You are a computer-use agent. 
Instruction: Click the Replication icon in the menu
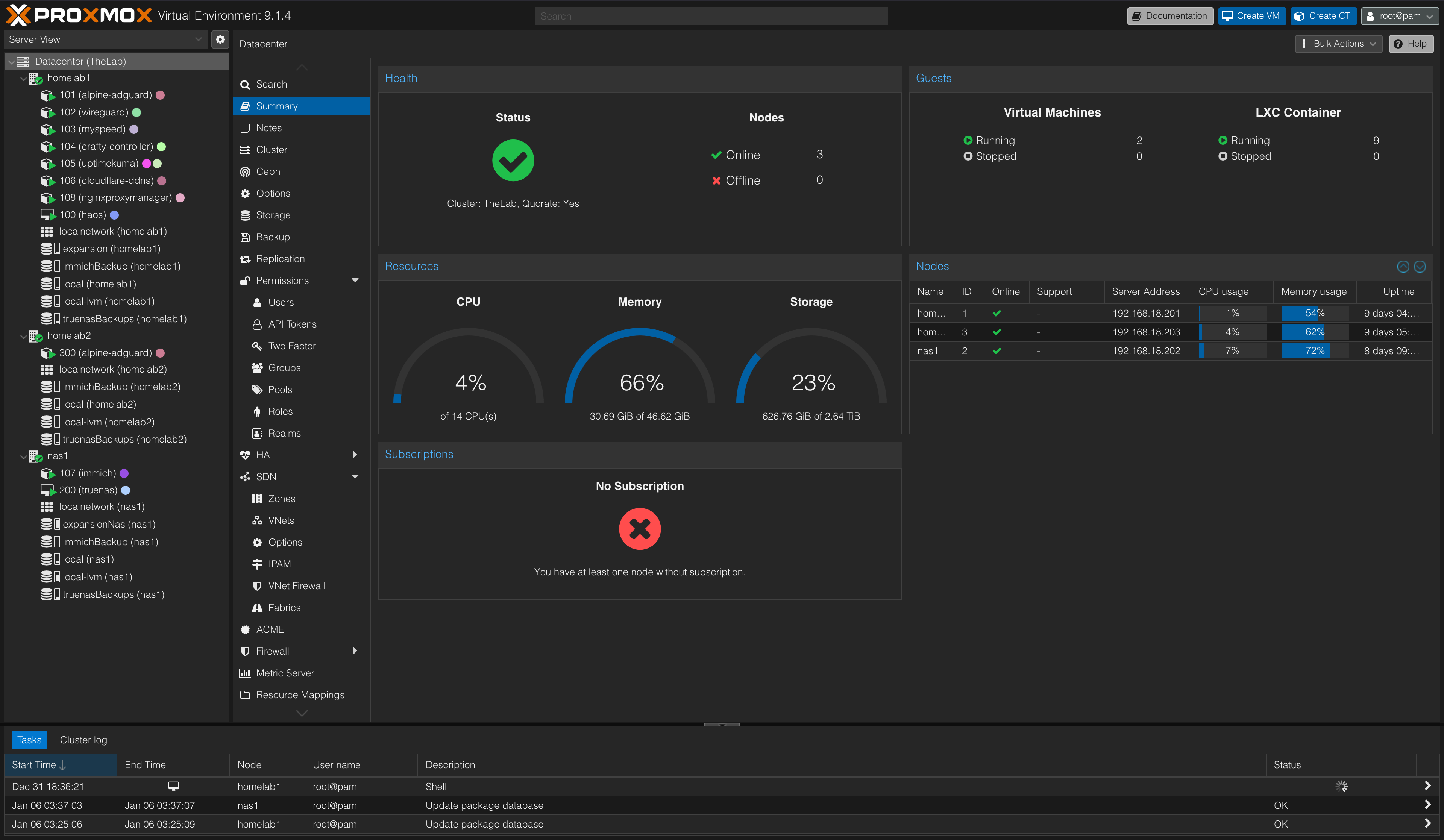click(245, 259)
